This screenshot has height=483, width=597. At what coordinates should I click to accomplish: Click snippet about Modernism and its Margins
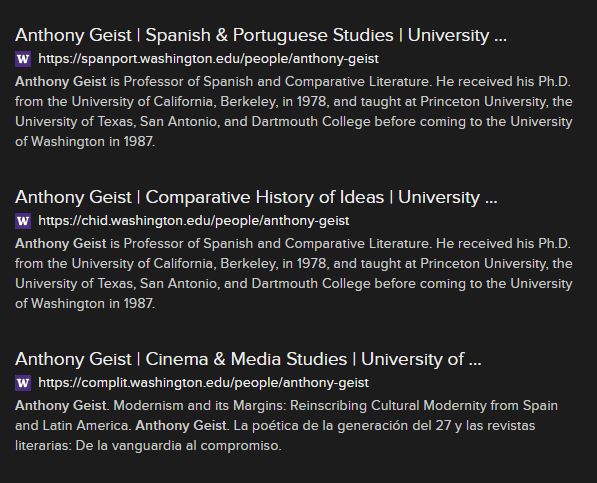(x=286, y=426)
